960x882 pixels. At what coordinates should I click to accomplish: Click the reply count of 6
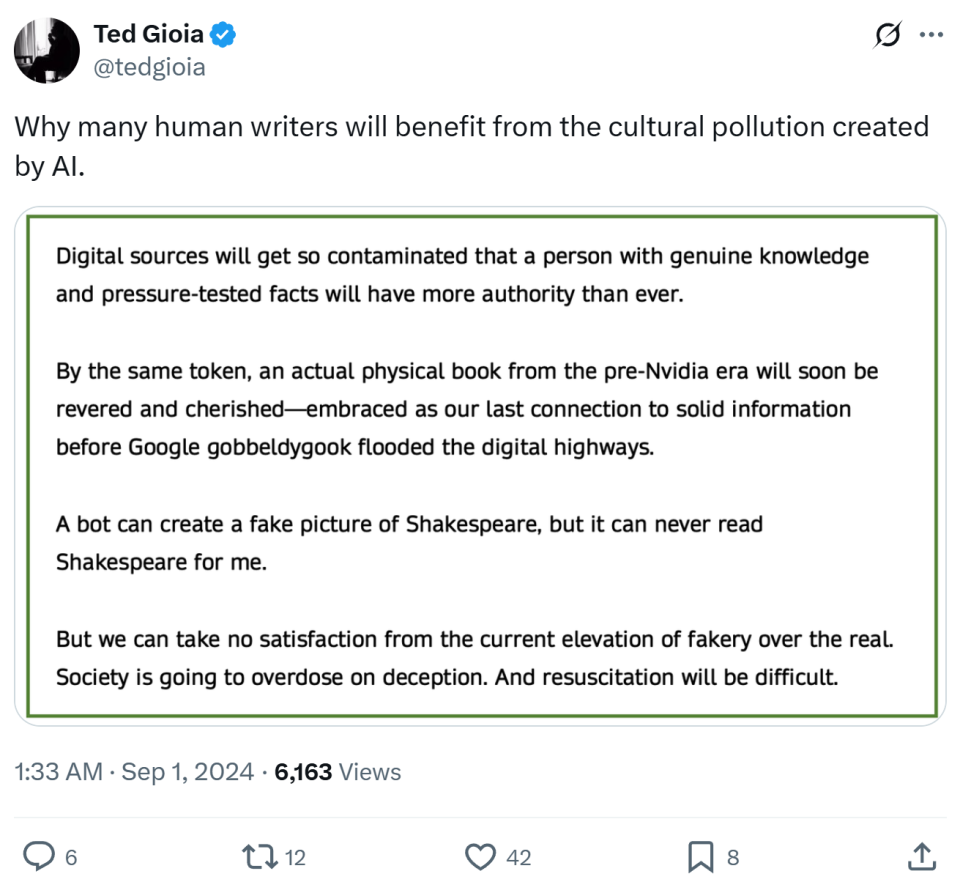point(71,857)
